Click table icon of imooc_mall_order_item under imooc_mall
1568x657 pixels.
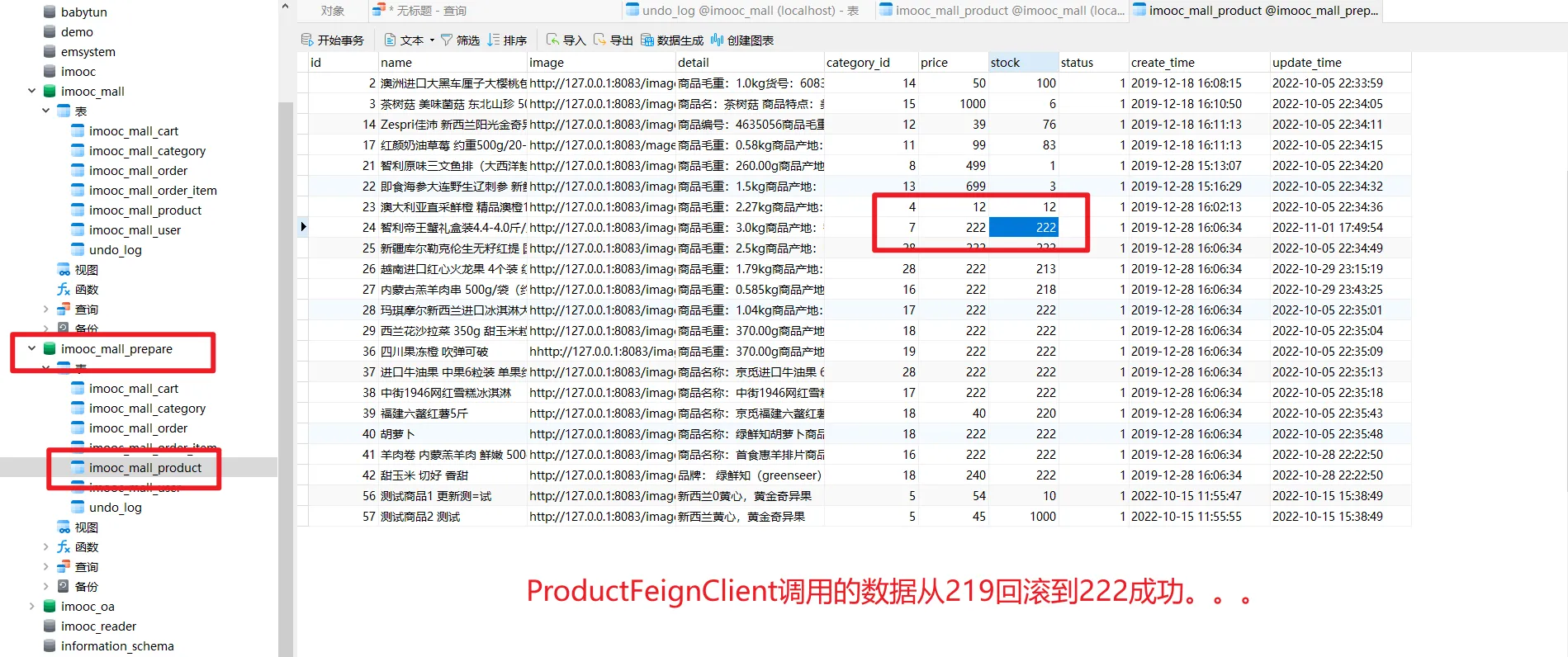point(78,190)
